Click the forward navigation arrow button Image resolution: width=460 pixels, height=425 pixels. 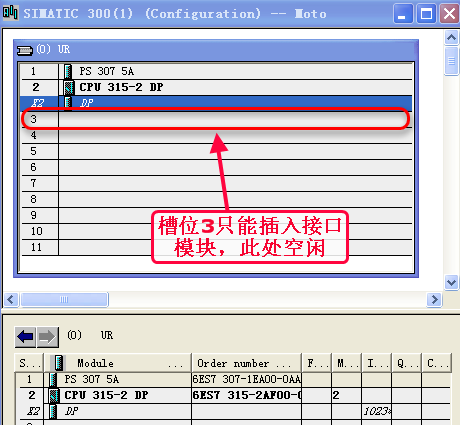(x=47, y=337)
